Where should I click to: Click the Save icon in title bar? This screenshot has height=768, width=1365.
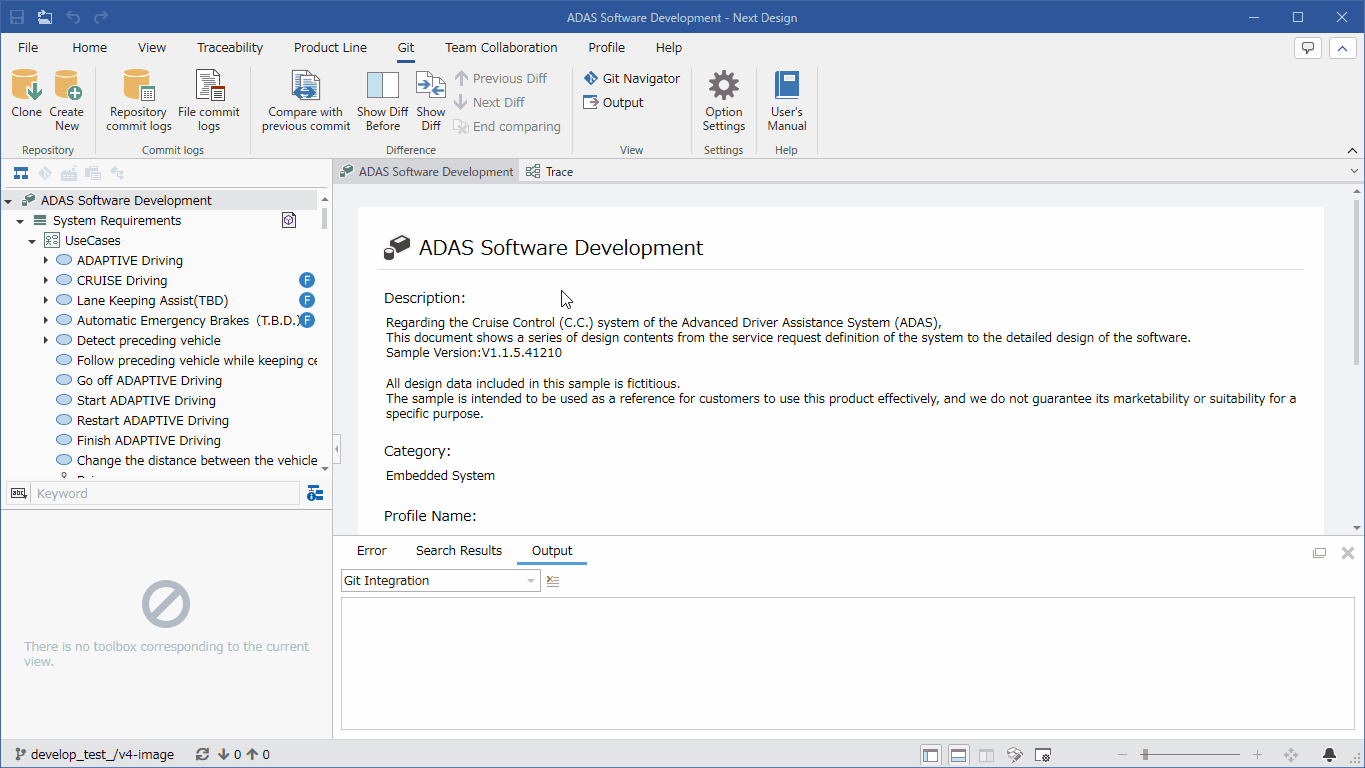coord(17,17)
